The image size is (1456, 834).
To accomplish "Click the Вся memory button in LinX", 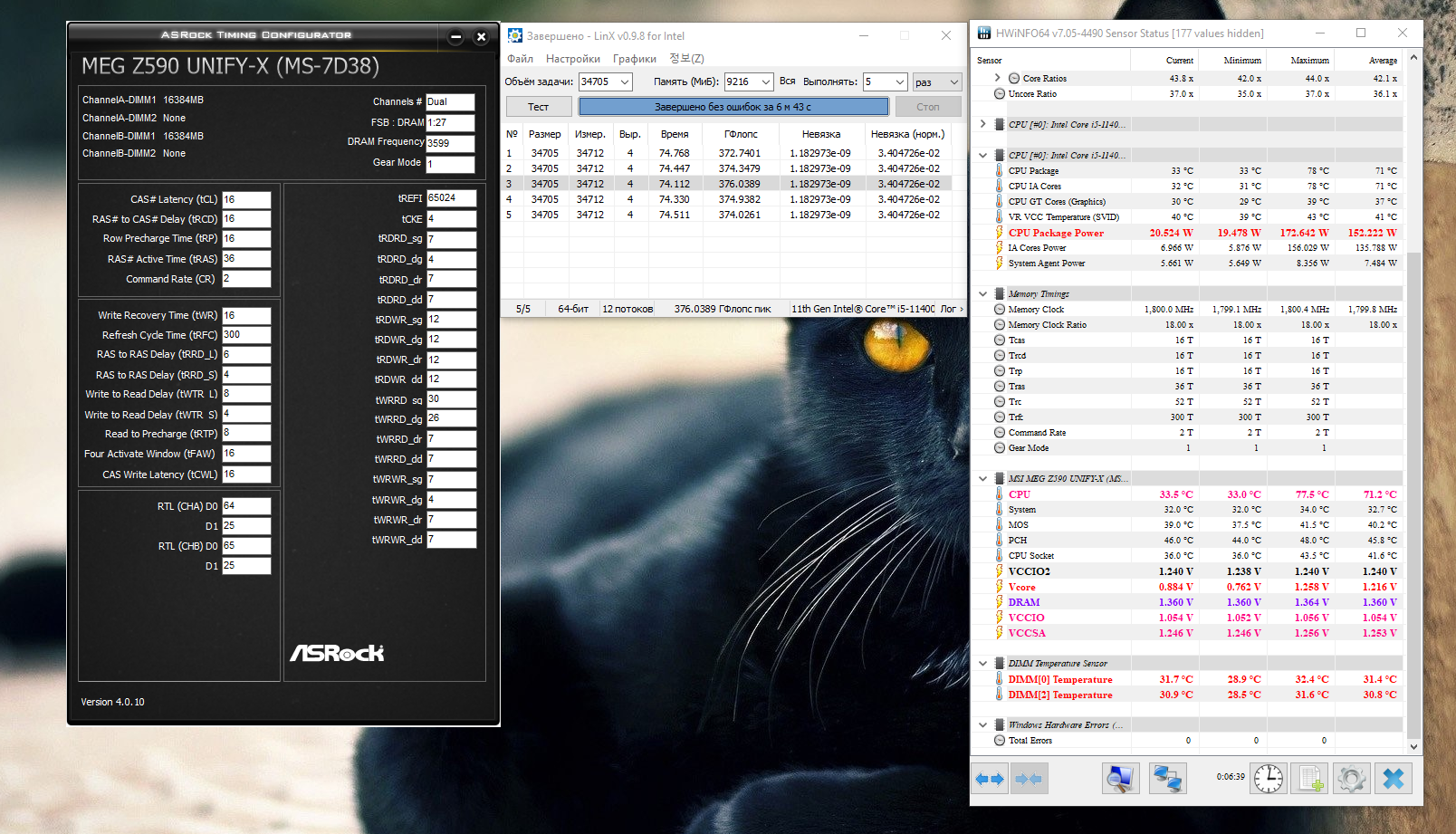I will tap(788, 81).
